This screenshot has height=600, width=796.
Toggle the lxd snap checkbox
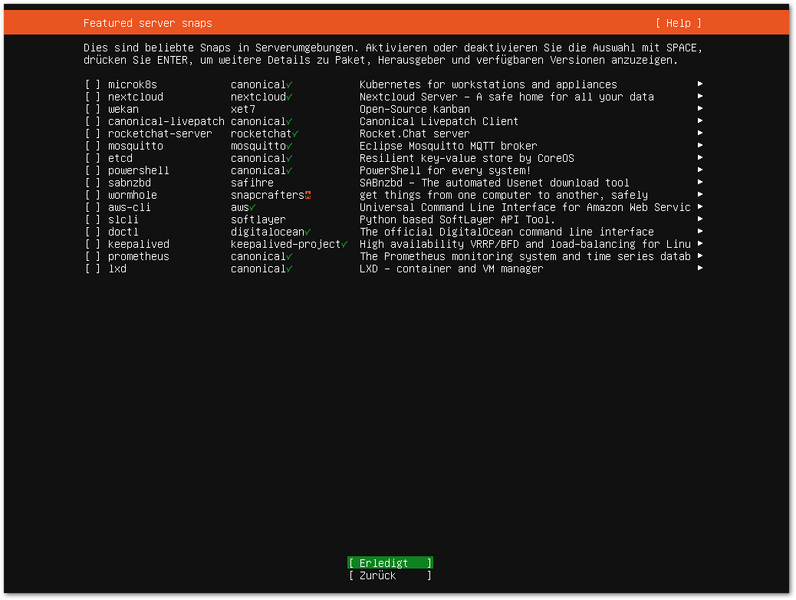93,269
